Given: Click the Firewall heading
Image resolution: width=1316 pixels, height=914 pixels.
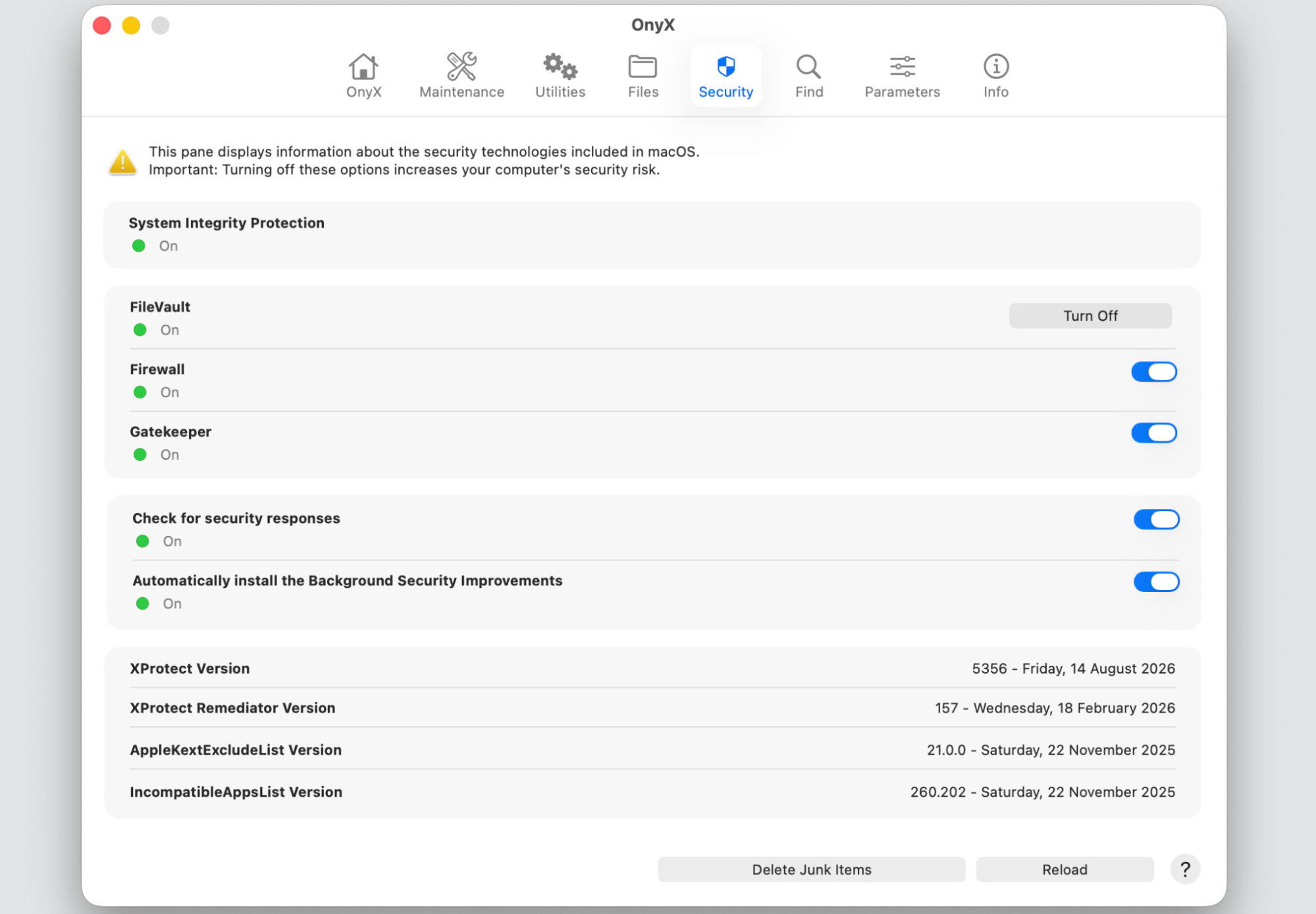Looking at the screenshot, I should 157,369.
